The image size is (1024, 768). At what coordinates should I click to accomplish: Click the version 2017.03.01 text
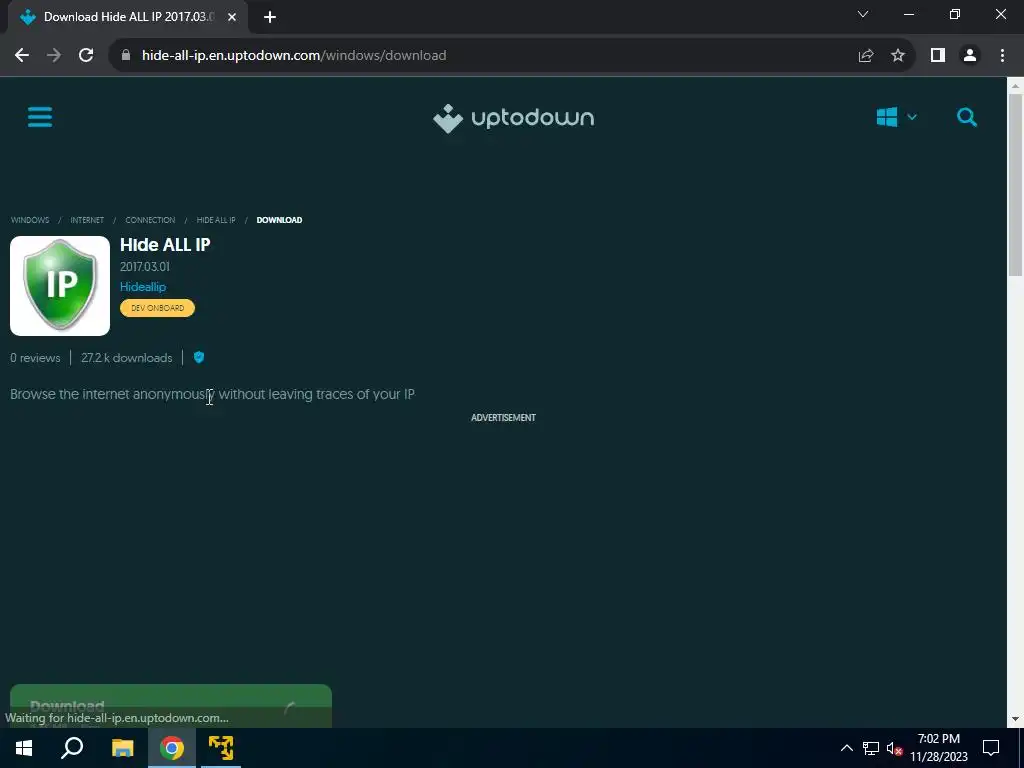(145, 266)
